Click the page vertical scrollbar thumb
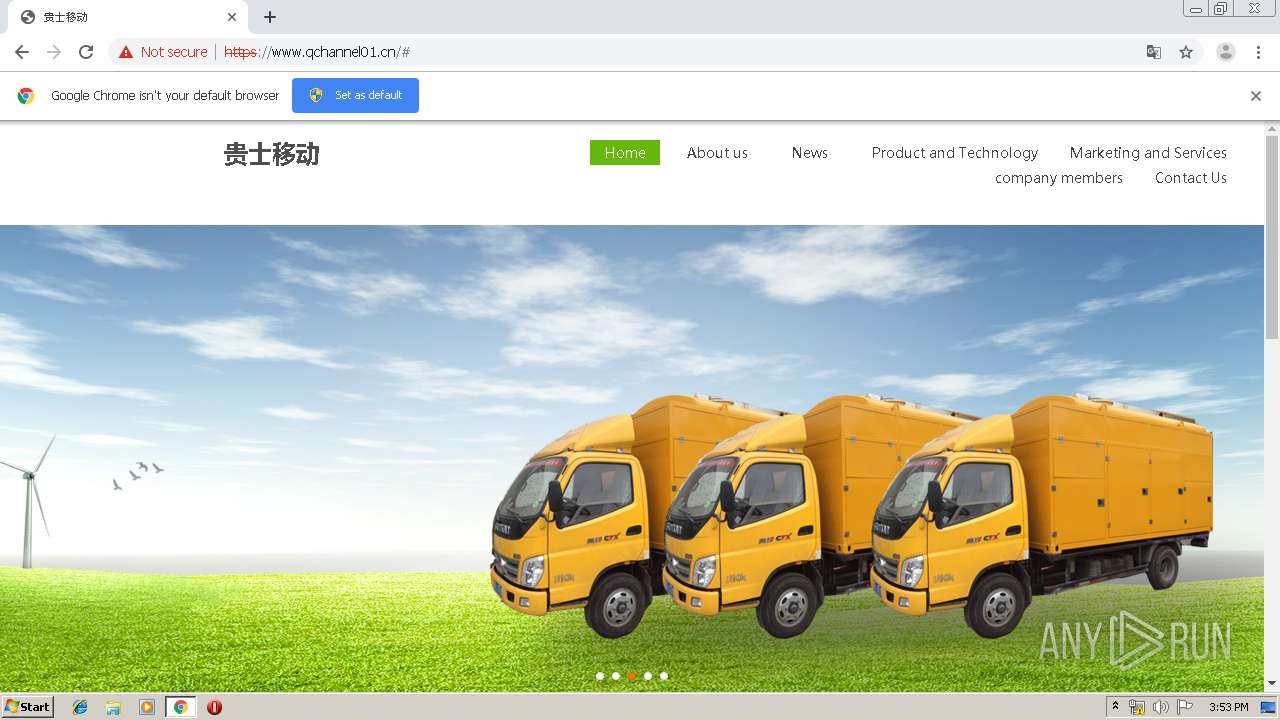1280x720 pixels. [1272, 237]
